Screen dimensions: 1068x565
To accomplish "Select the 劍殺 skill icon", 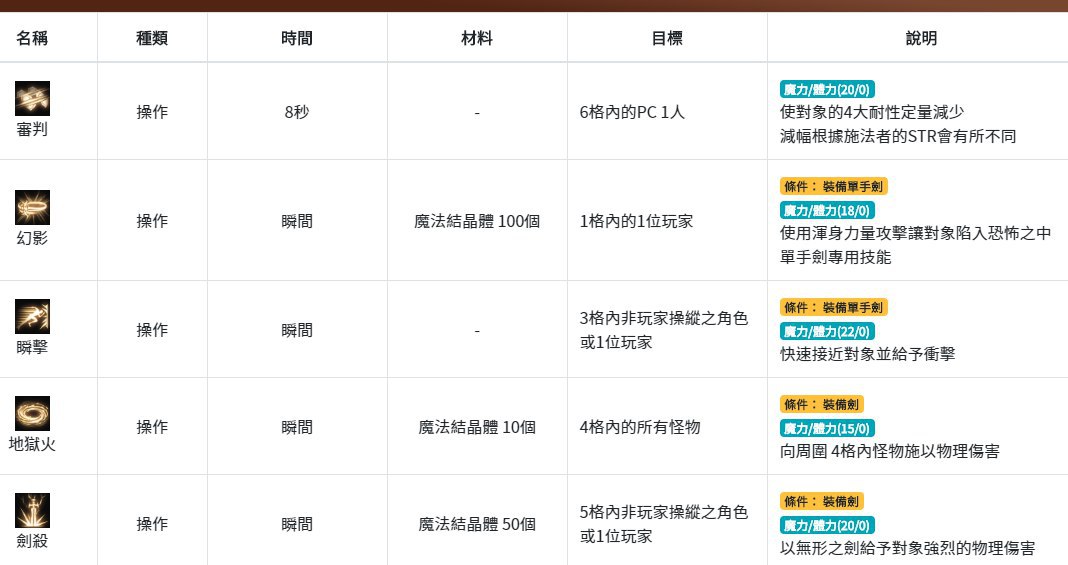I will coord(32,510).
